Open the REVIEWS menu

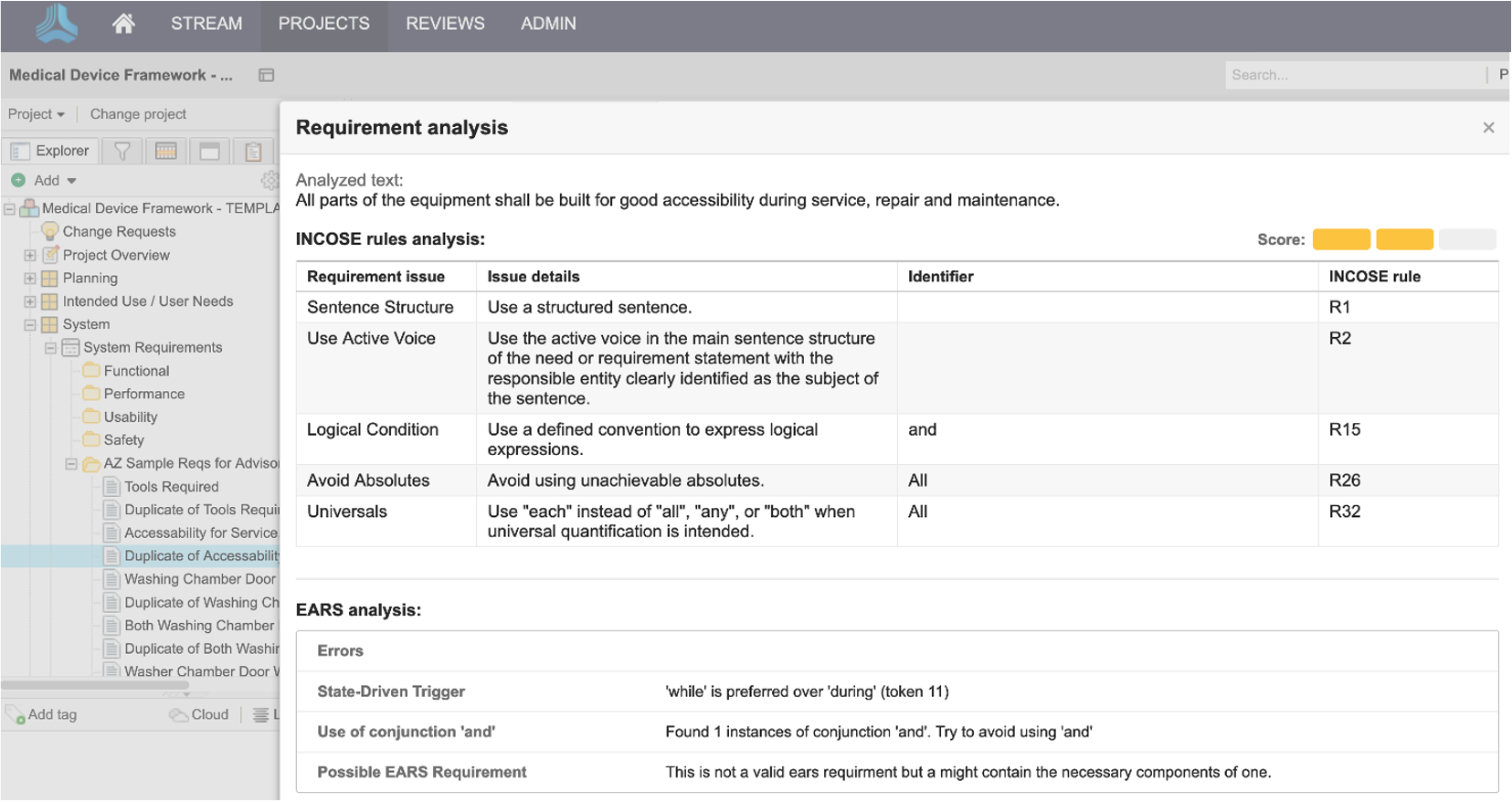[x=445, y=24]
